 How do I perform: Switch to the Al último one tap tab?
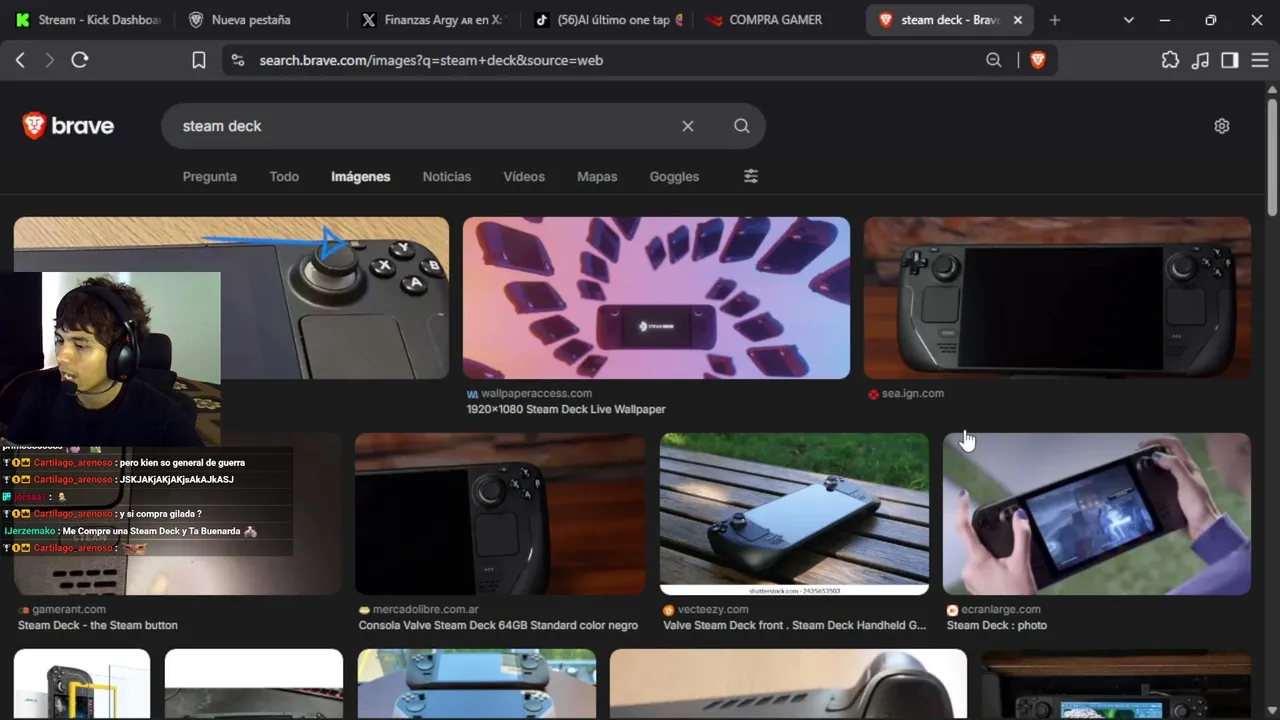click(606, 20)
